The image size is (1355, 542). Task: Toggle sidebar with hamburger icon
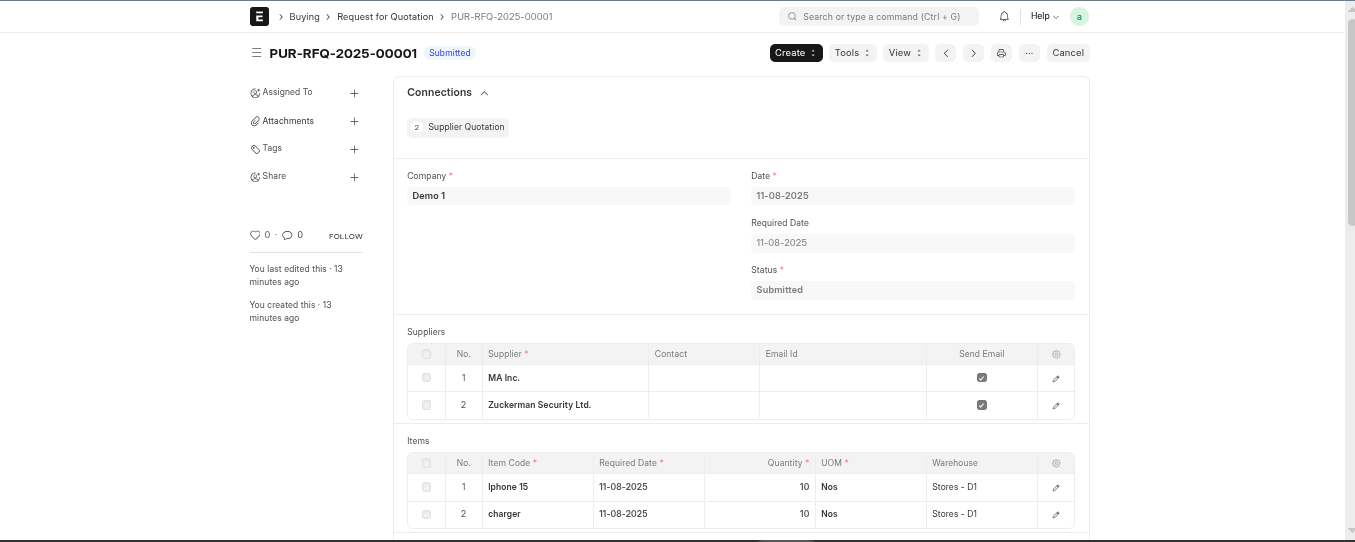pos(257,53)
